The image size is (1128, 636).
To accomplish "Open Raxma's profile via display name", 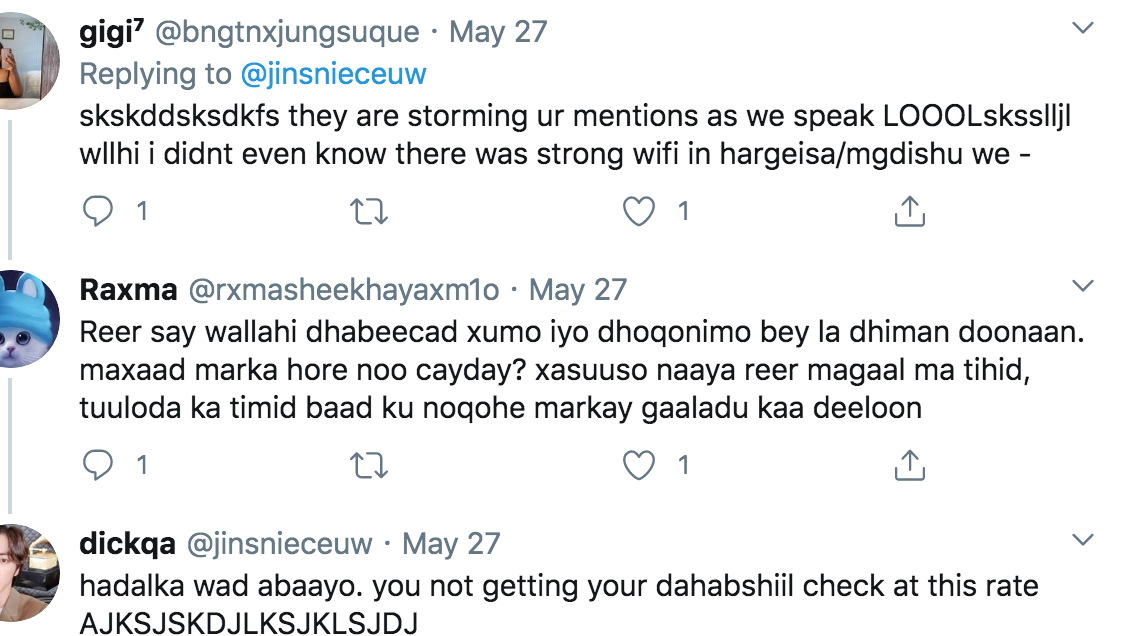I will click(x=128, y=290).
